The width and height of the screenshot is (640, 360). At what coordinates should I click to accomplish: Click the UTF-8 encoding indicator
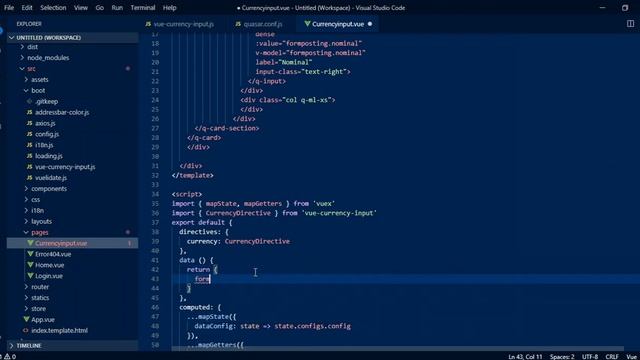click(x=590, y=357)
